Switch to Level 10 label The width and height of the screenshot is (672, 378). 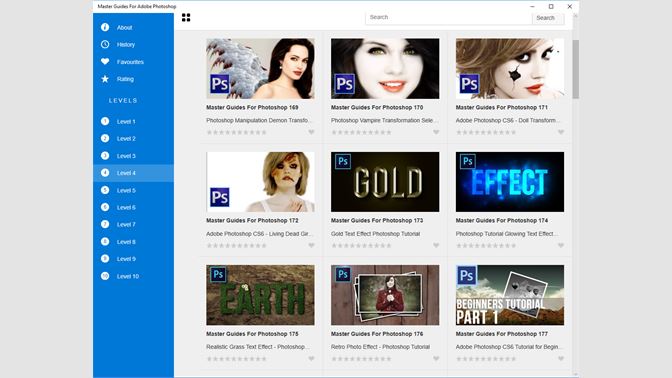tap(128, 276)
